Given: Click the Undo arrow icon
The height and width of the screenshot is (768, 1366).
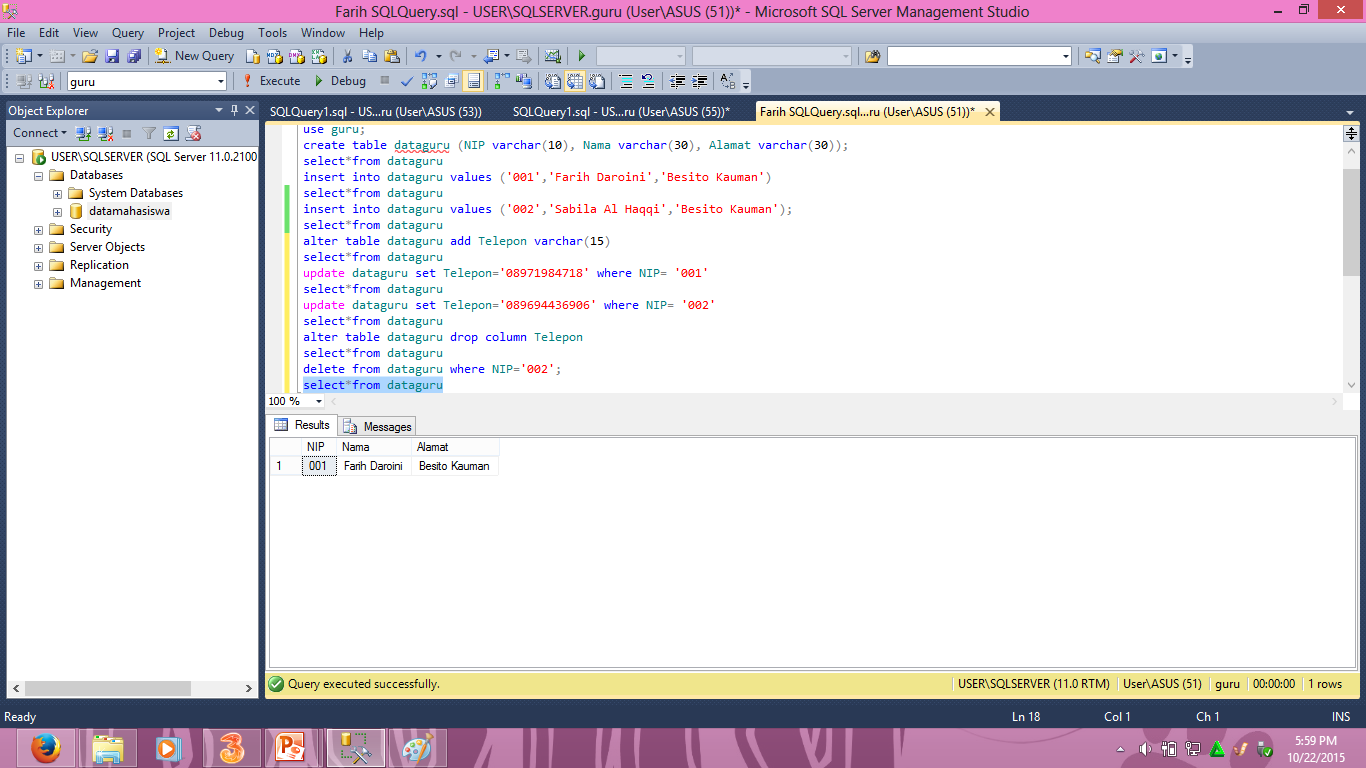Looking at the screenshot, I should point(421,56).
